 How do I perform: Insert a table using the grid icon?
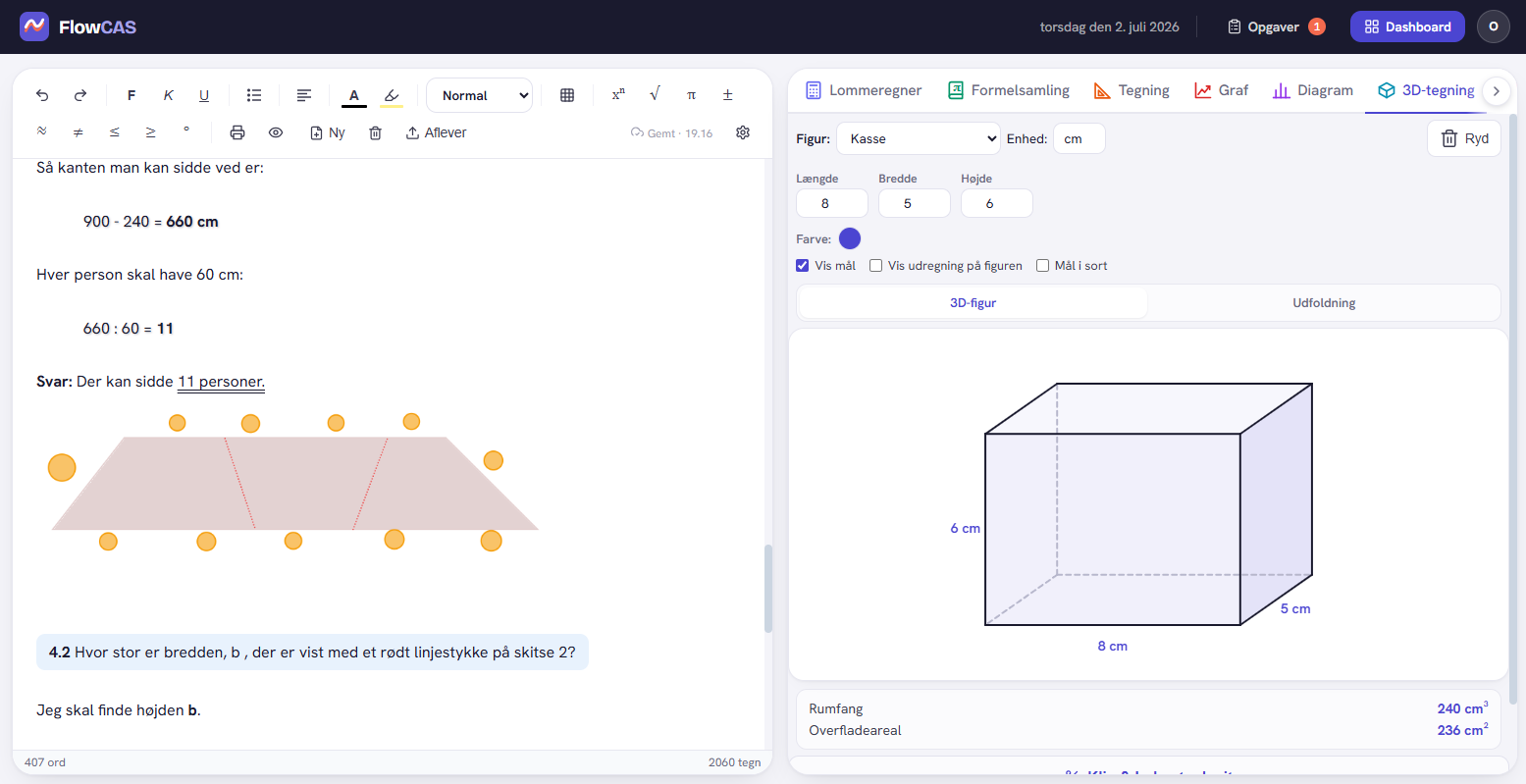(x=567, y=95)
